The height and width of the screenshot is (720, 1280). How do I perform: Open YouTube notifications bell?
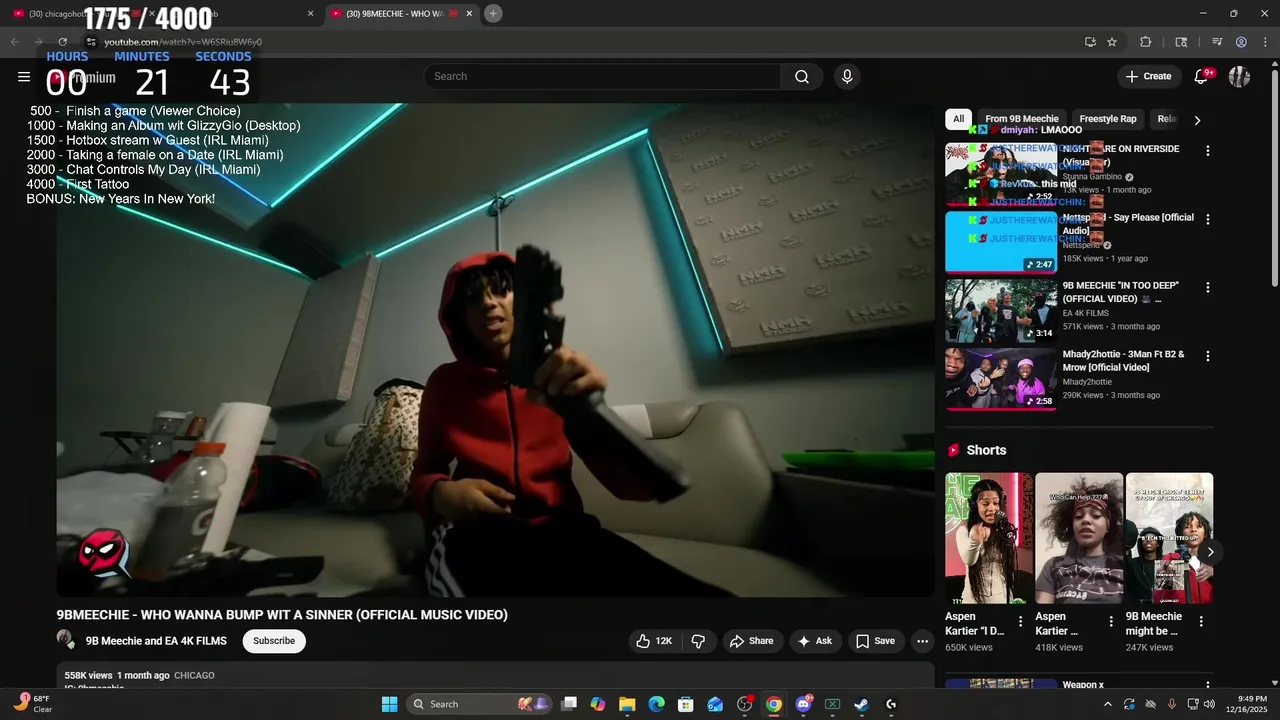coord(1201,77)
